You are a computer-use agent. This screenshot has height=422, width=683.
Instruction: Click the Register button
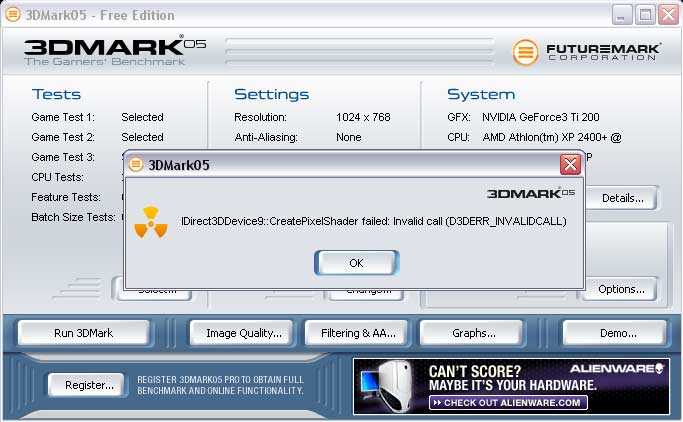tap(89, 385)
